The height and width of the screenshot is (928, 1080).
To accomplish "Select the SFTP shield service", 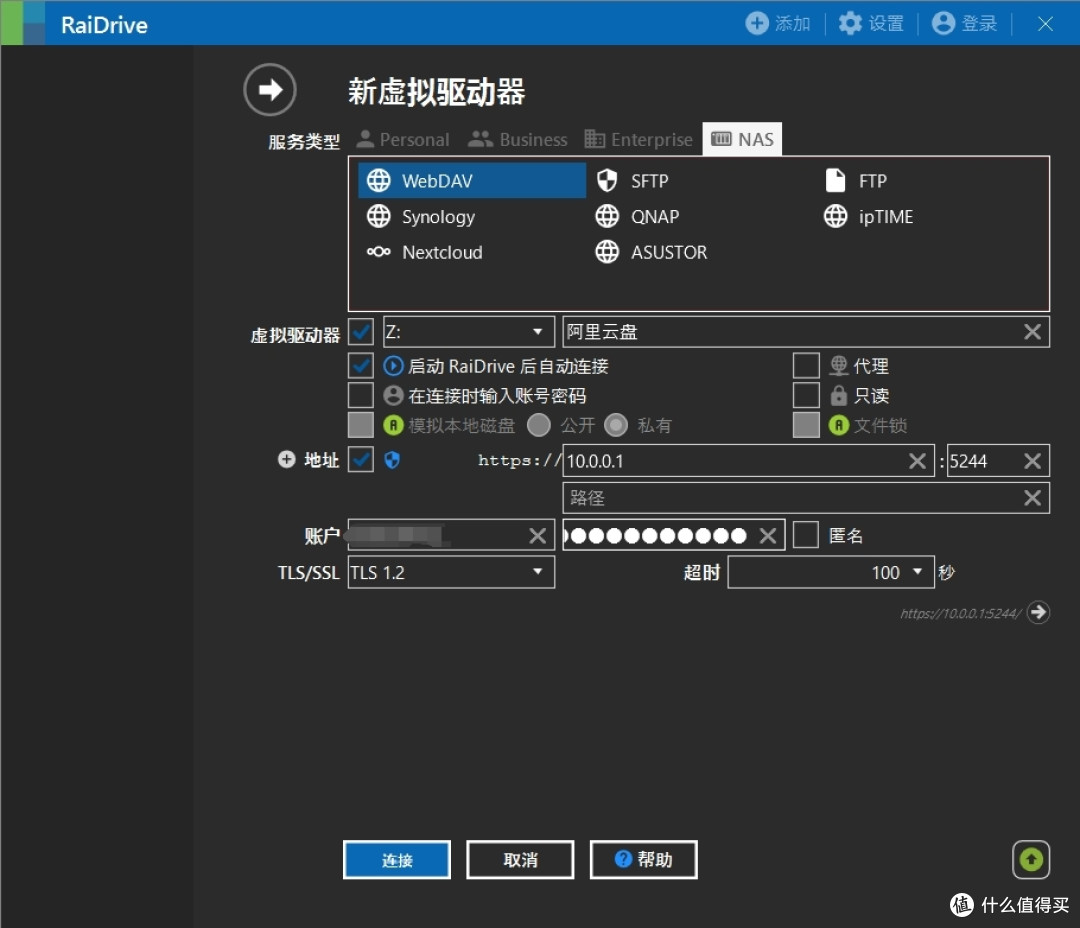I will [x=632, y=181].
